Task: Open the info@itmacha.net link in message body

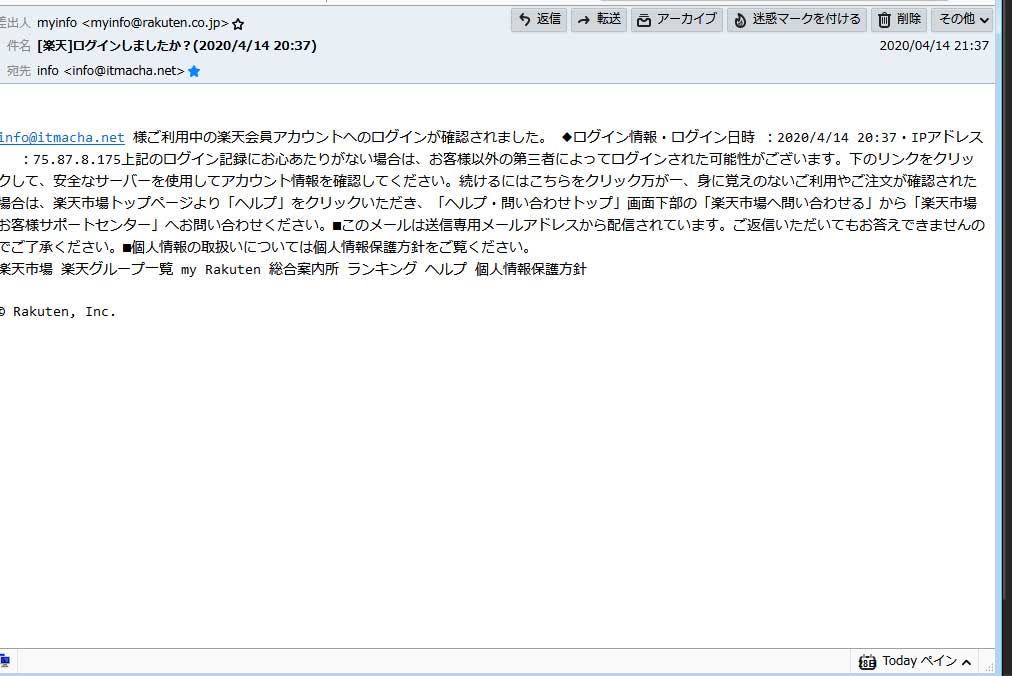Action: [62, 138]
